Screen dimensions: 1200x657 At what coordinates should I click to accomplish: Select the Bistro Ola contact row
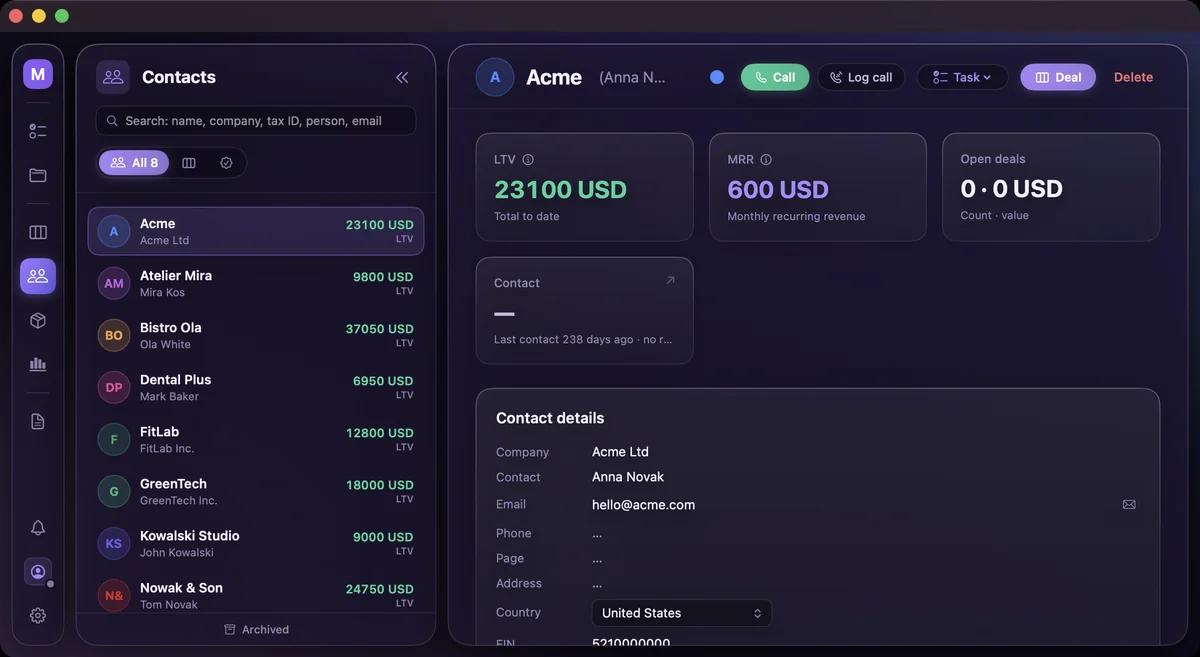coord(256,336)
